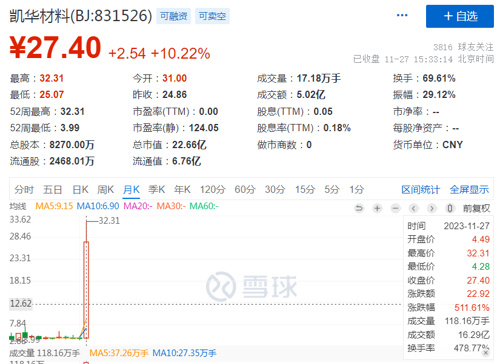Image resolution: width=500 pixels, height=364 pixels.
Task: Click the 可卖空 tag
Action: tap(212, 16)
